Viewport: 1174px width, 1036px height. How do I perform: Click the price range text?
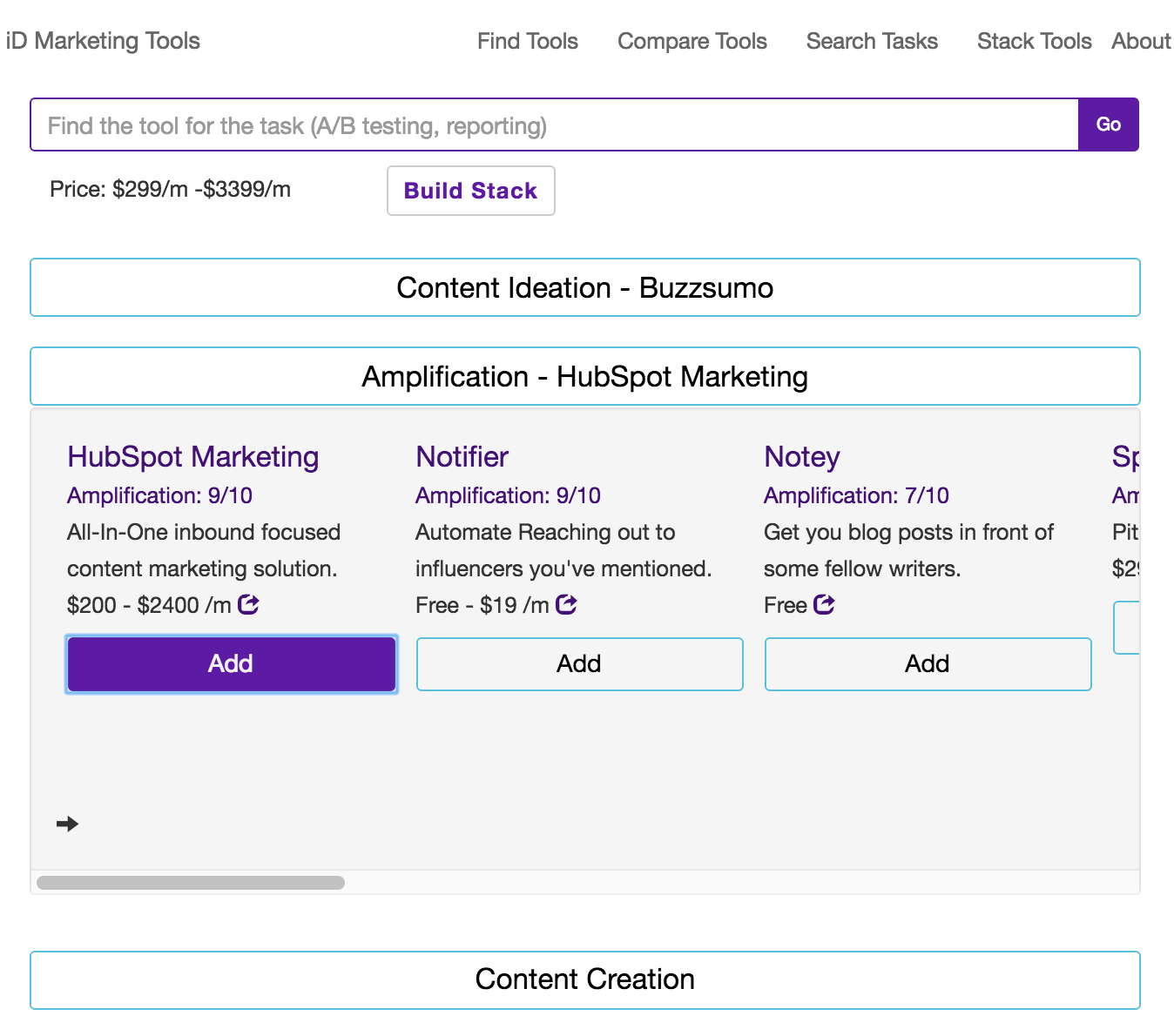tap(171, 189)
